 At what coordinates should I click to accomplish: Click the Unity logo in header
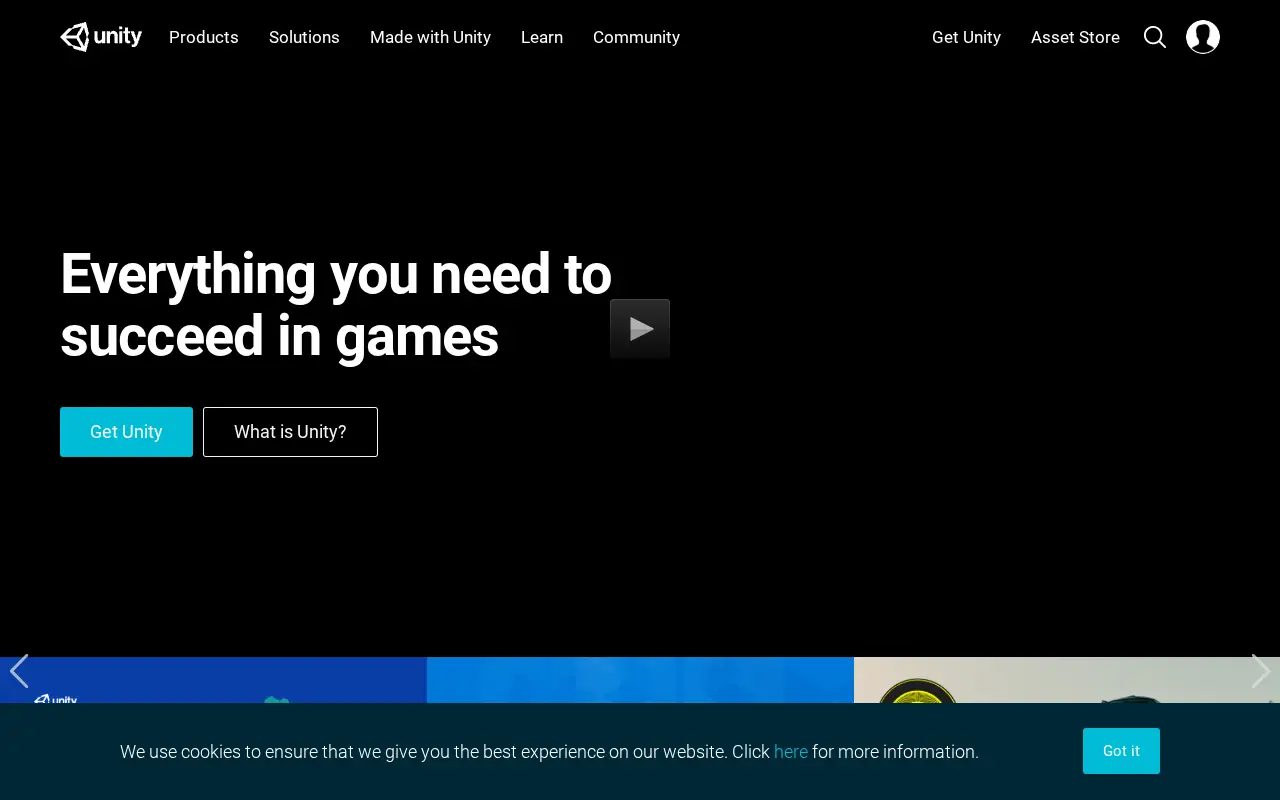click(x=101, y=37)
